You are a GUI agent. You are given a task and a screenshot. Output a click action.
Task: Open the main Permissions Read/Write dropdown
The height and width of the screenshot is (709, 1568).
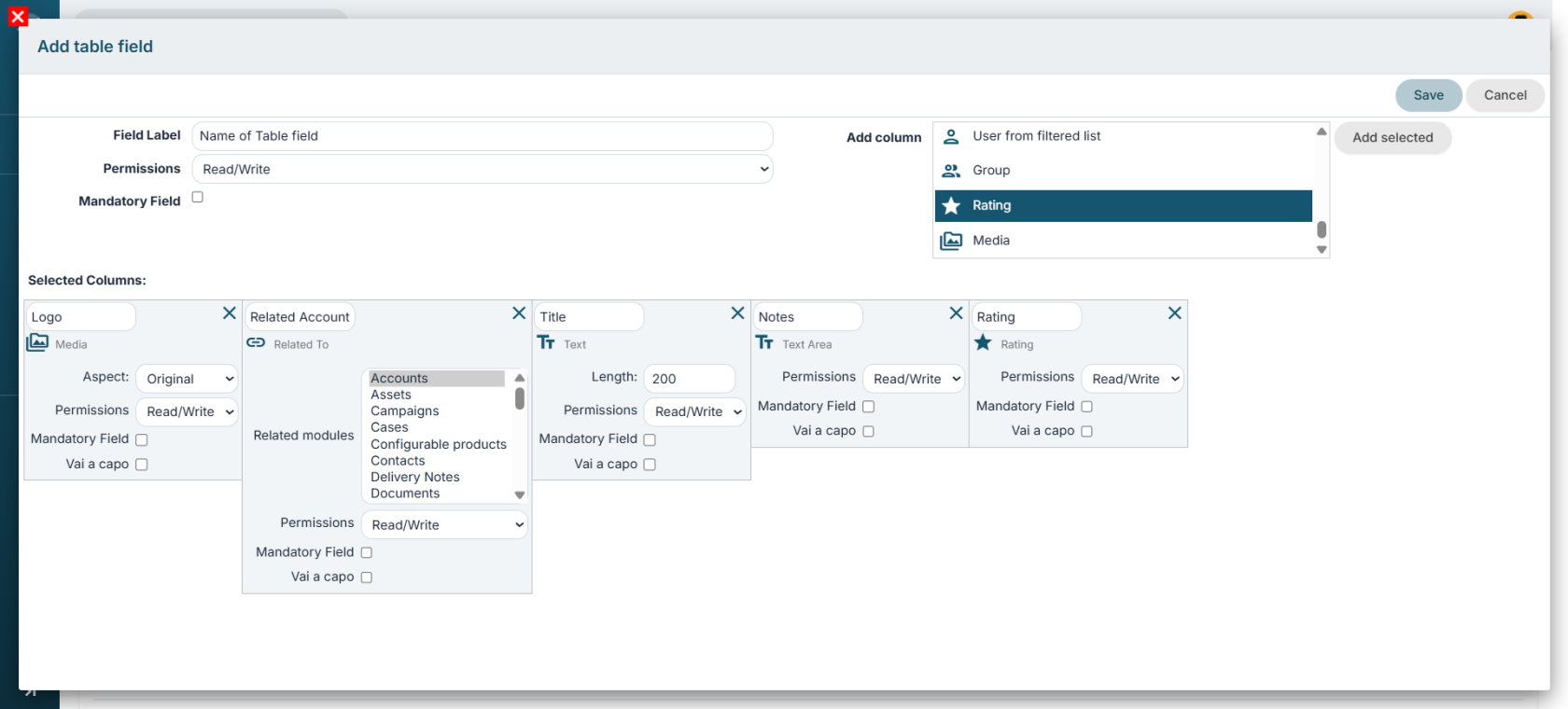point(483,169)
